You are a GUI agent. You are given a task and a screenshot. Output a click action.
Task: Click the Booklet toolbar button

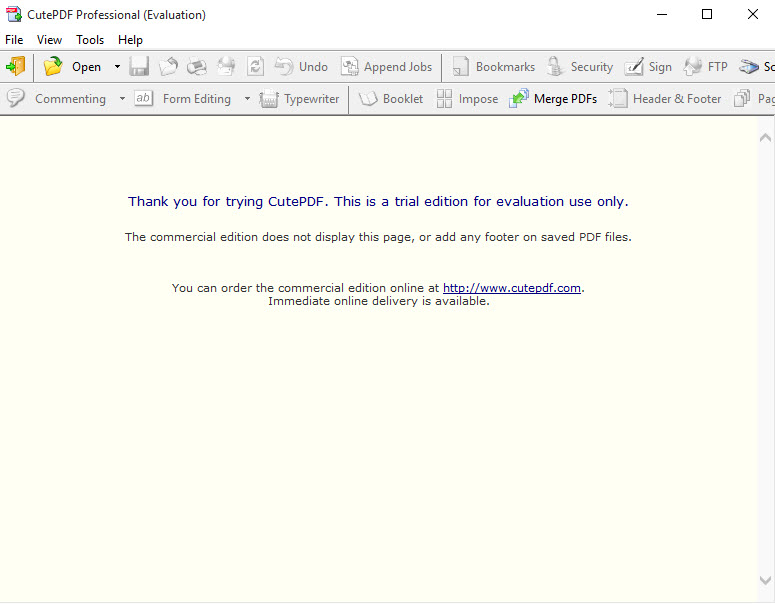pos(390,99)
